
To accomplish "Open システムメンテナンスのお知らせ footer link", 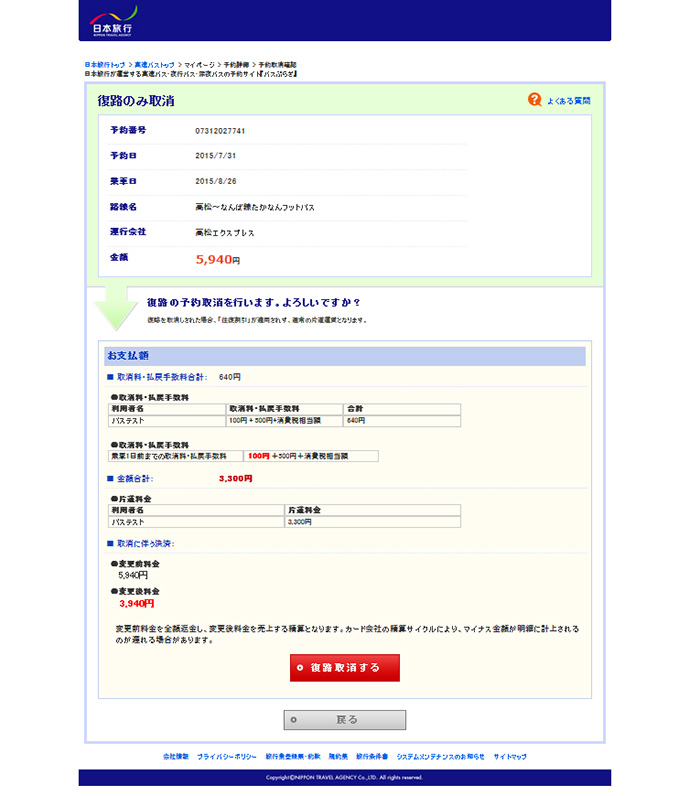I will coord(441,757).
